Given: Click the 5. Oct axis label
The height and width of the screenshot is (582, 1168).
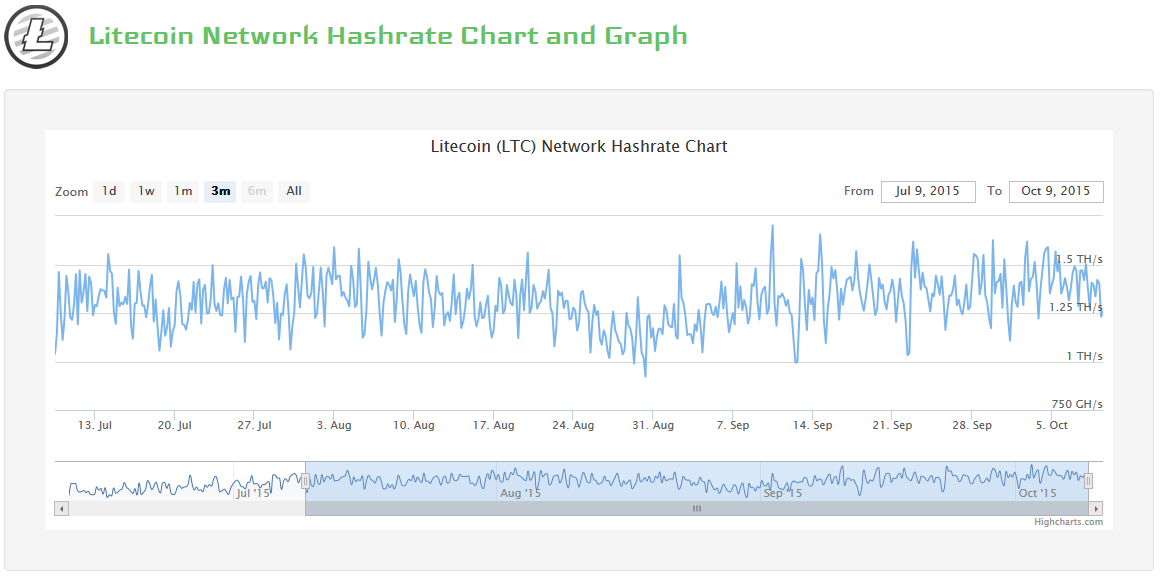Looking at the screenshot, I should 1051,426.
